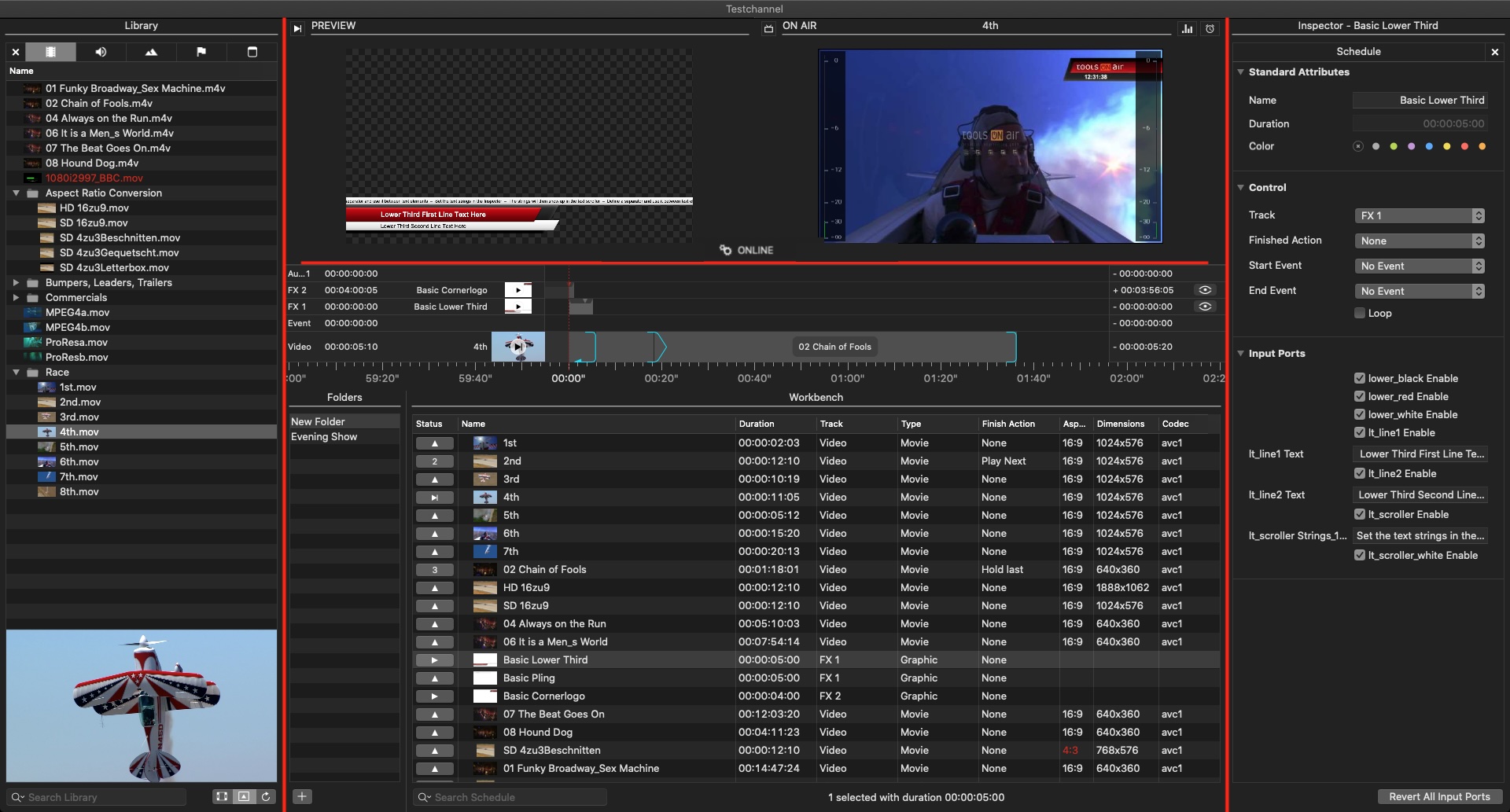Click the alarm clock icon near ON AIR
The width and height of the screenshot is (1510, 812).
(x=1210, y=28)
